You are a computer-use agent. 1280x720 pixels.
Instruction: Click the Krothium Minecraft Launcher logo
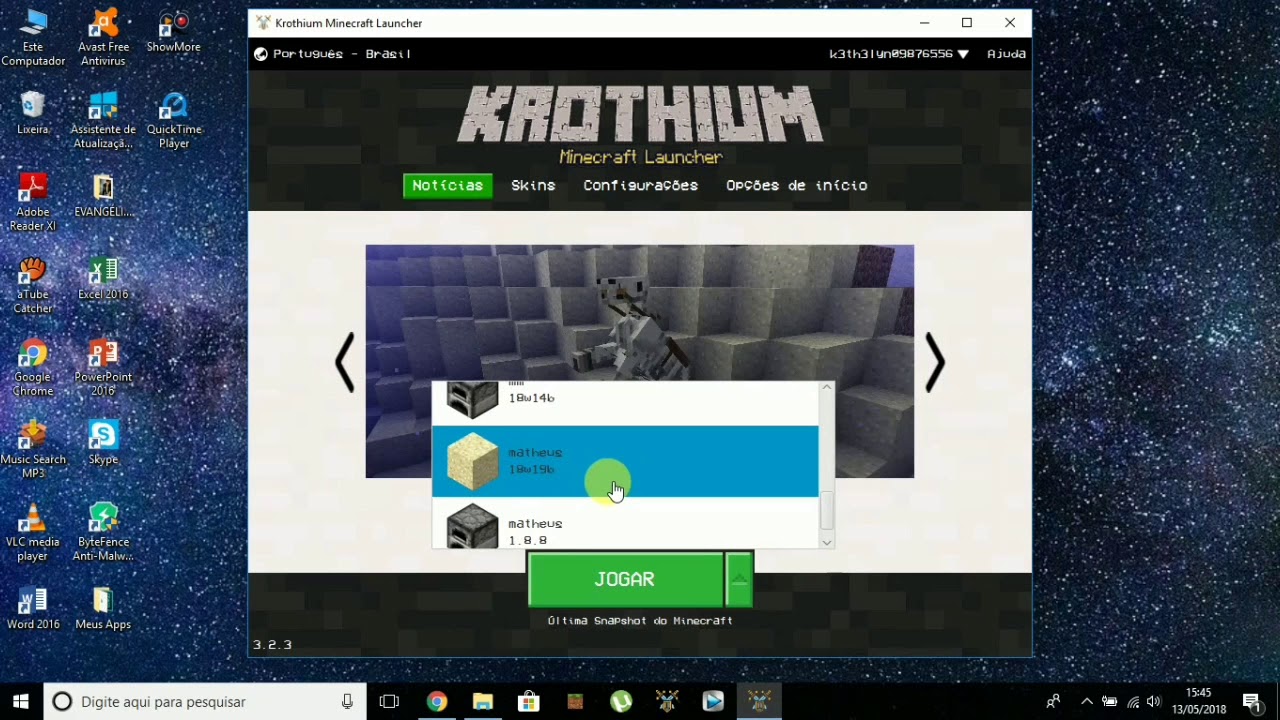(x=640, y=125)
